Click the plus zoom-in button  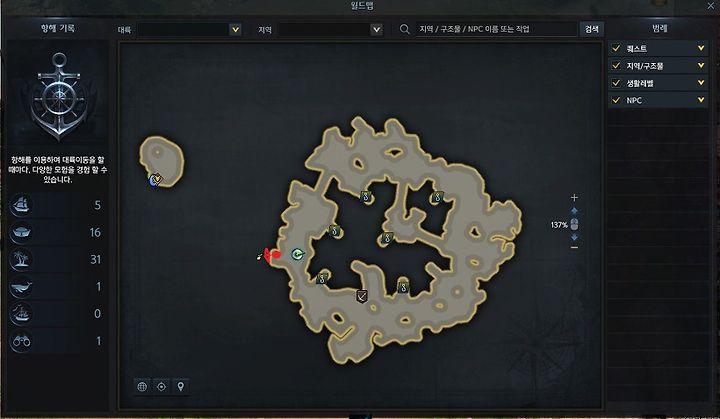click(574, 198)
